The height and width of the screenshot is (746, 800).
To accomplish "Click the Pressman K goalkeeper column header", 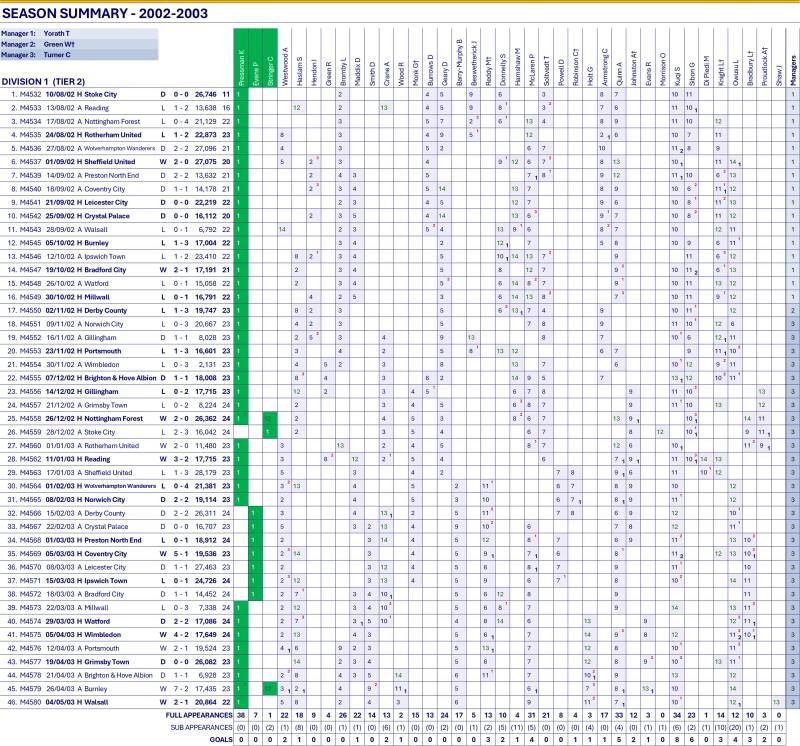I will coord(241,58).
